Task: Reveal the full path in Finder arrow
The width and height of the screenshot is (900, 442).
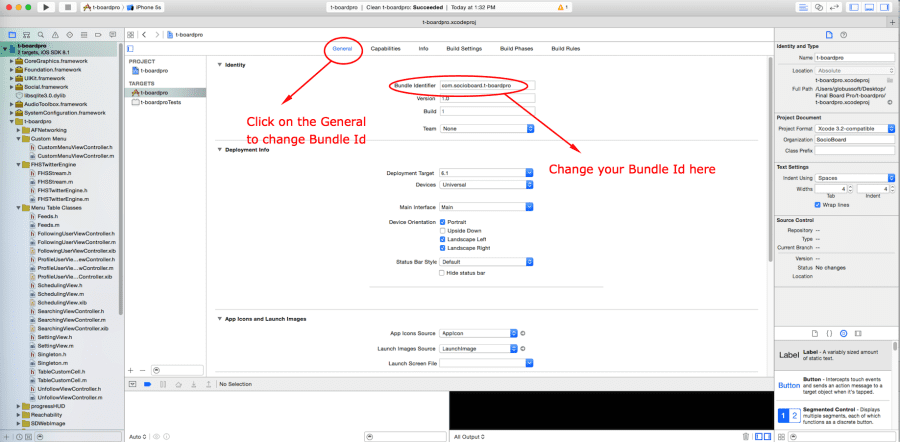Action: click(889, 102)
